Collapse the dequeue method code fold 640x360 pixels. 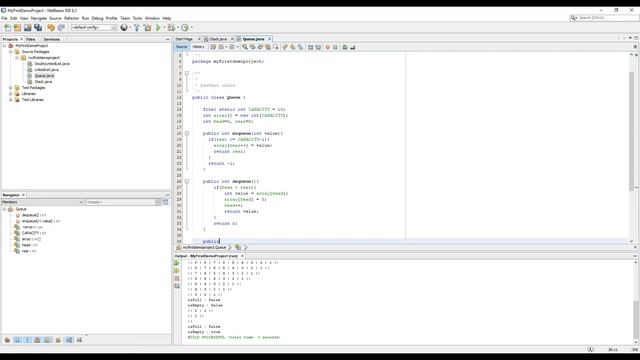[x=187, y=181]
